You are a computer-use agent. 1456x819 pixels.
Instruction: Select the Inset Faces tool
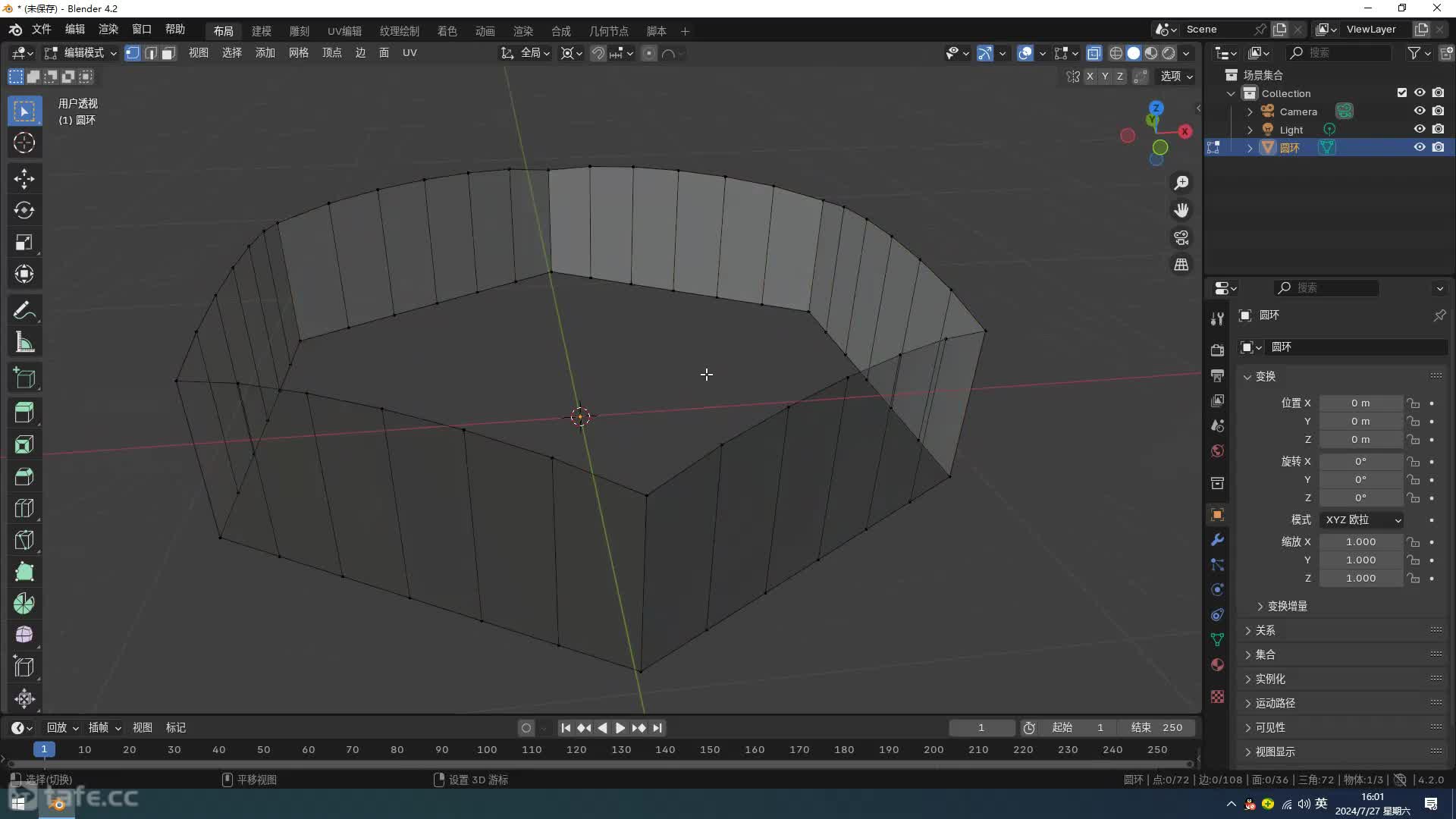click(24, 444)
